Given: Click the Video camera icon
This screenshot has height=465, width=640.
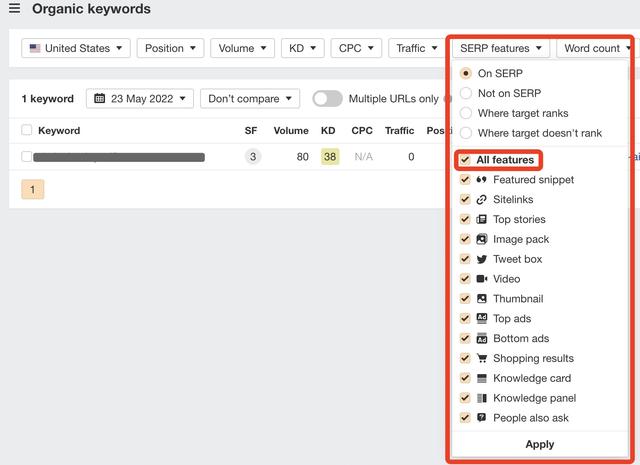Looking at the screenshot, I should [x=482, y=279].
